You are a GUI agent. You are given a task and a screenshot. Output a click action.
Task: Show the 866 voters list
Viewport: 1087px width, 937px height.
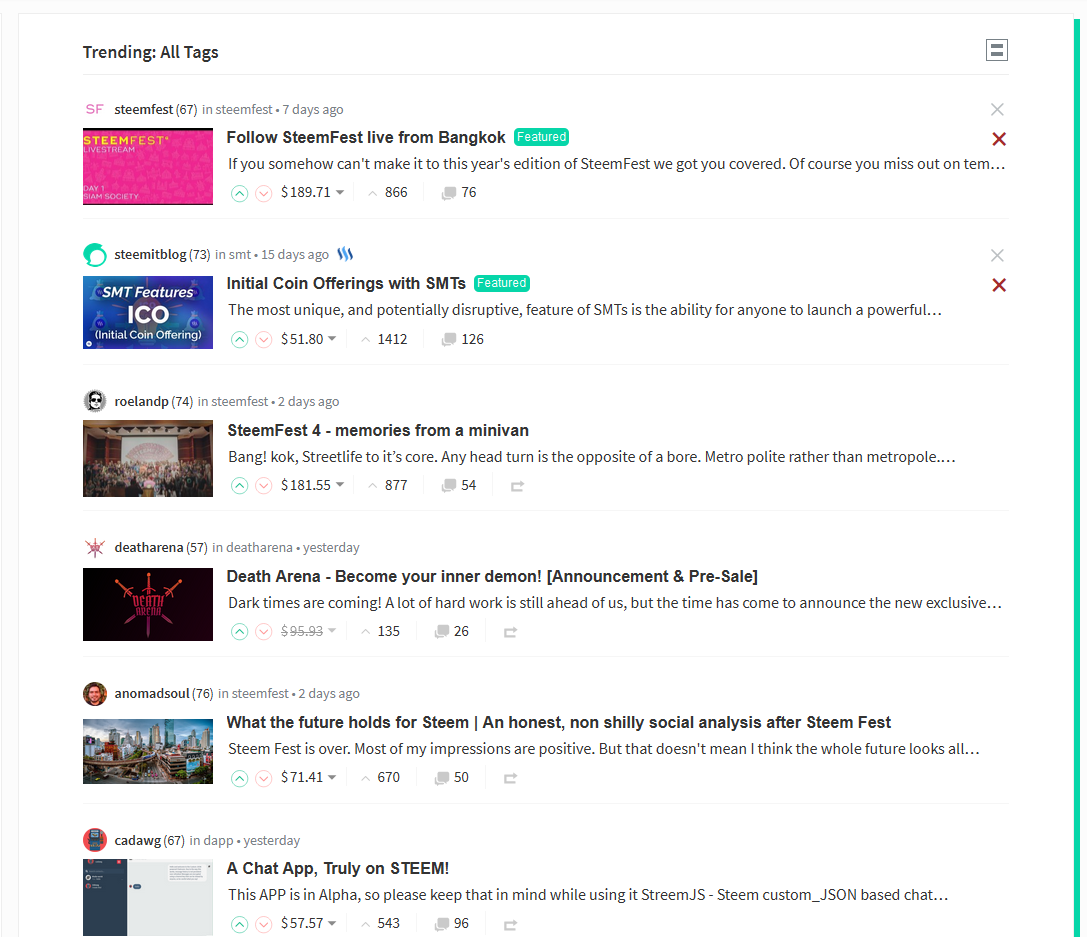pos(388,193)
